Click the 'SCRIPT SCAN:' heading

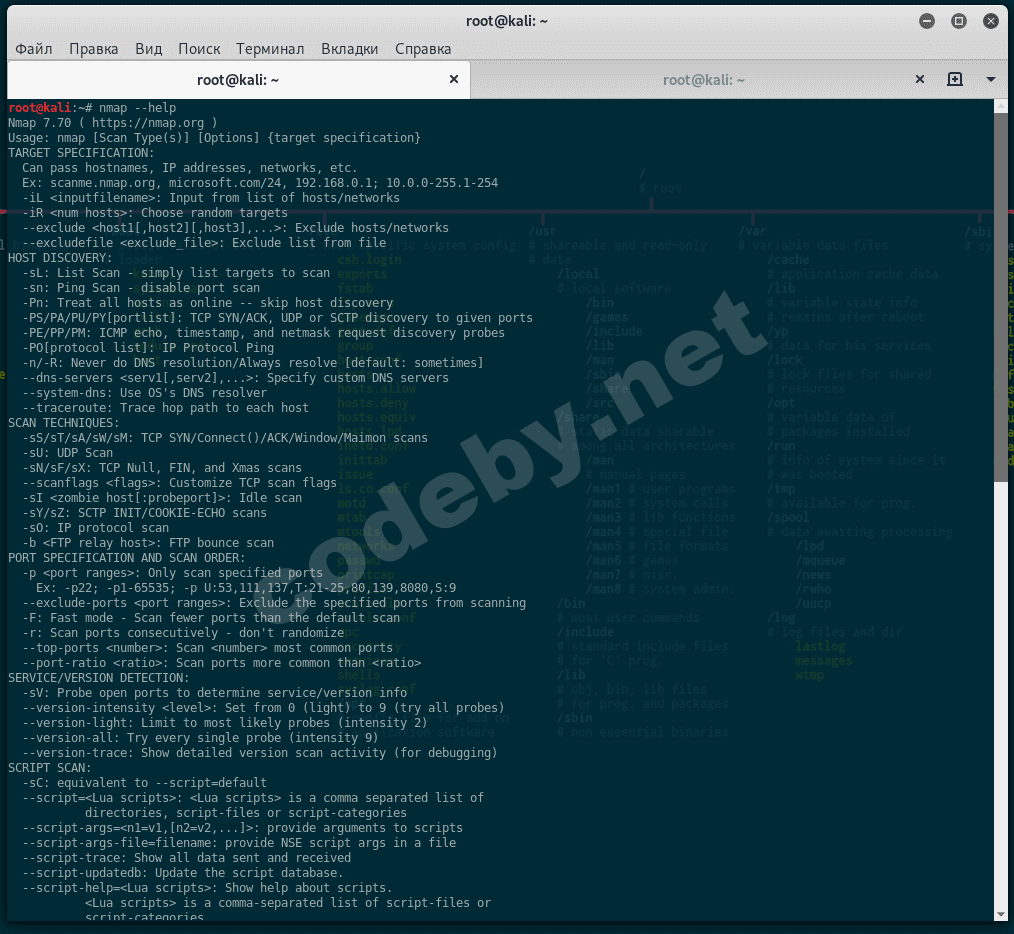coord(50,768)
